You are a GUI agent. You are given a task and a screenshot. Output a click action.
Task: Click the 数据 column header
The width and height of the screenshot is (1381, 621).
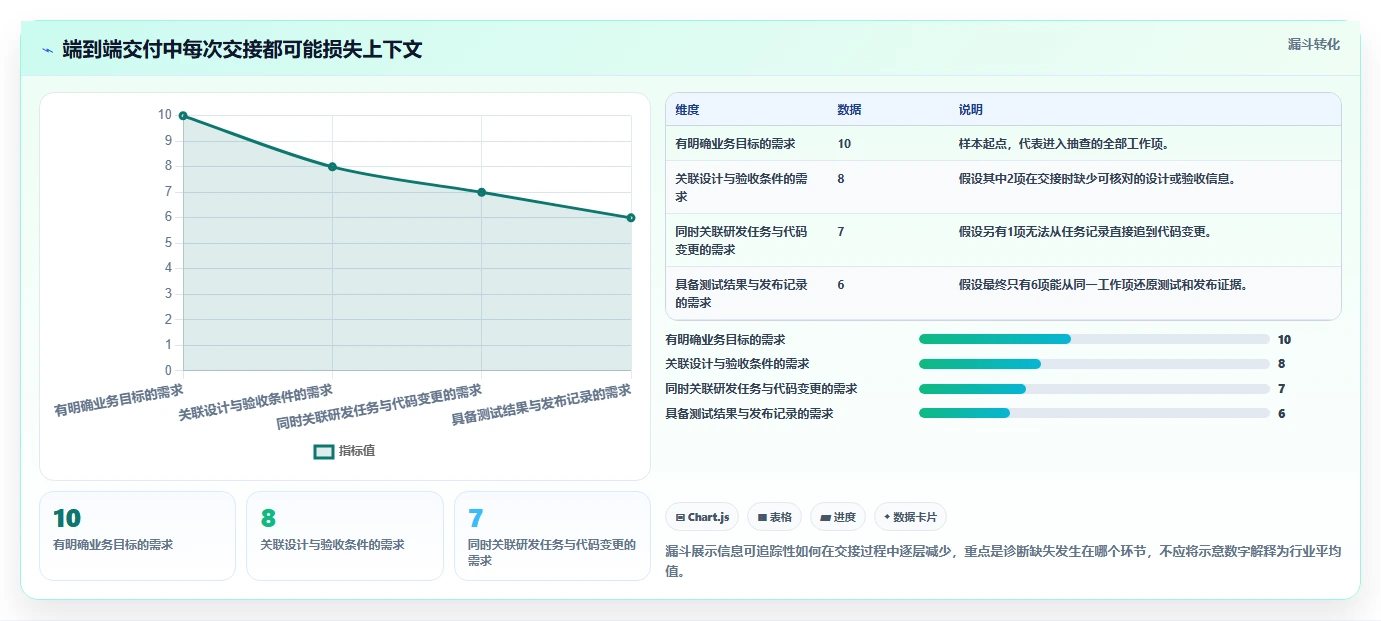tap(849, 110)
